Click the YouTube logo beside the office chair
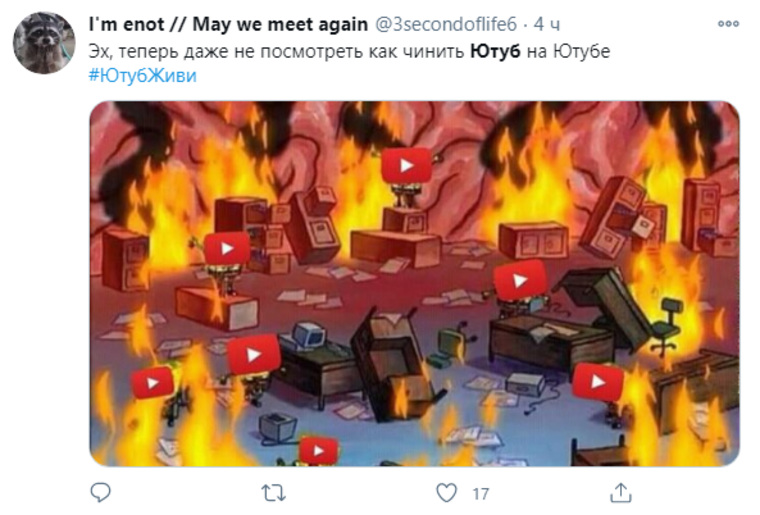This screenshot has height=515, width=760. (x=520, y=280)
